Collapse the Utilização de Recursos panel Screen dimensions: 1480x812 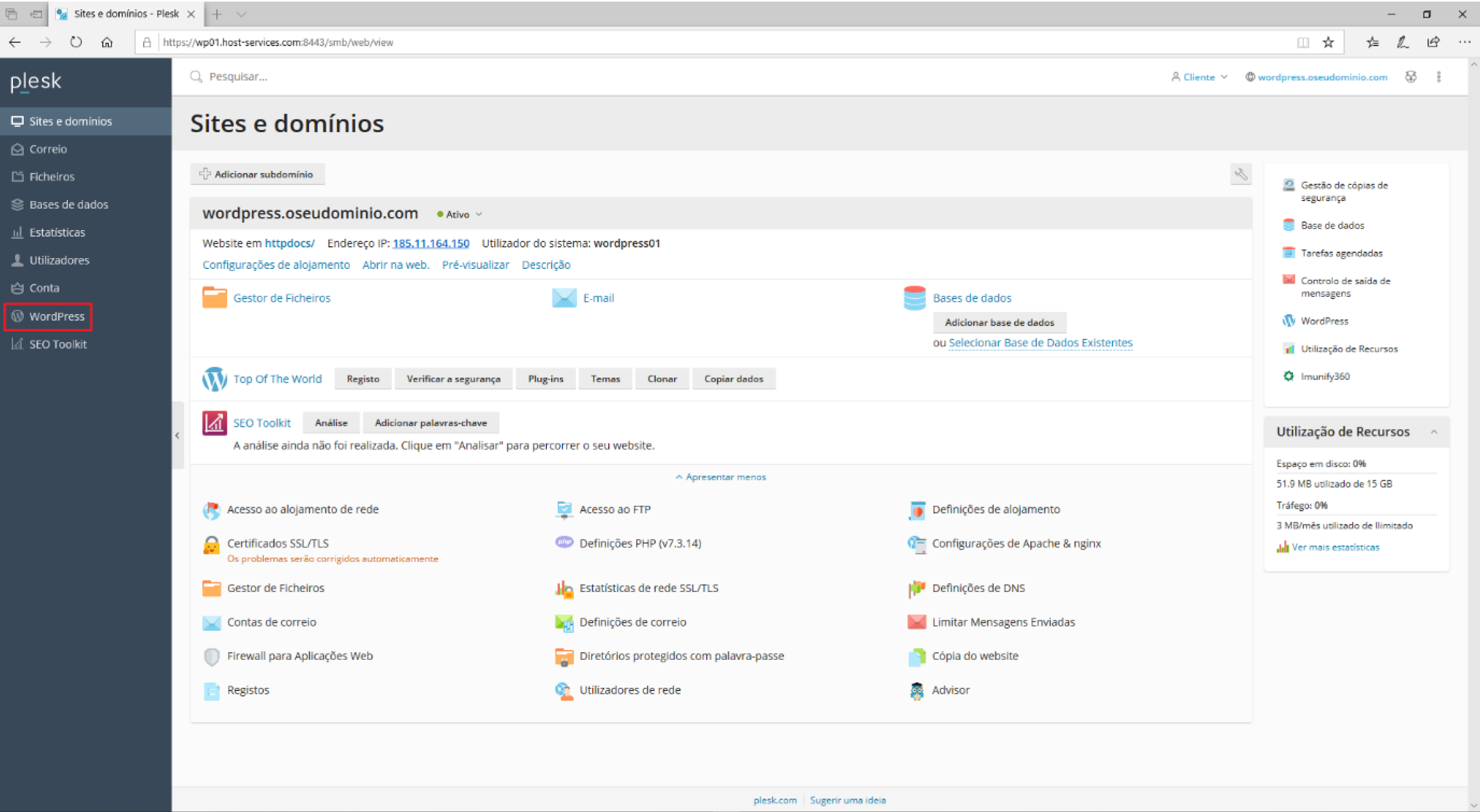tap(1433, 432)
